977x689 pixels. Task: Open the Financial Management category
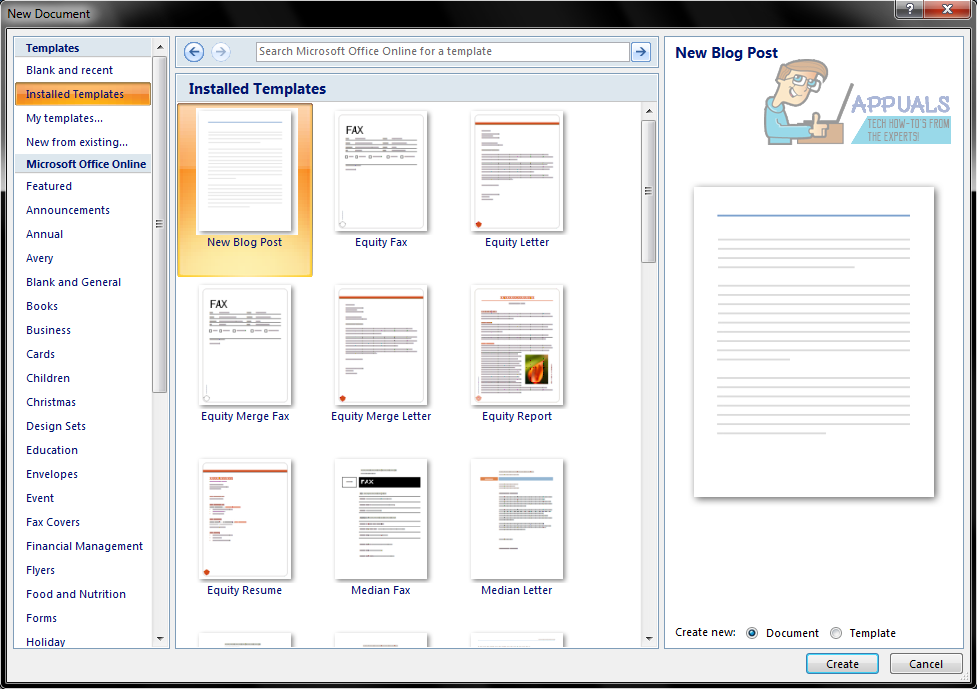point(83,546)
